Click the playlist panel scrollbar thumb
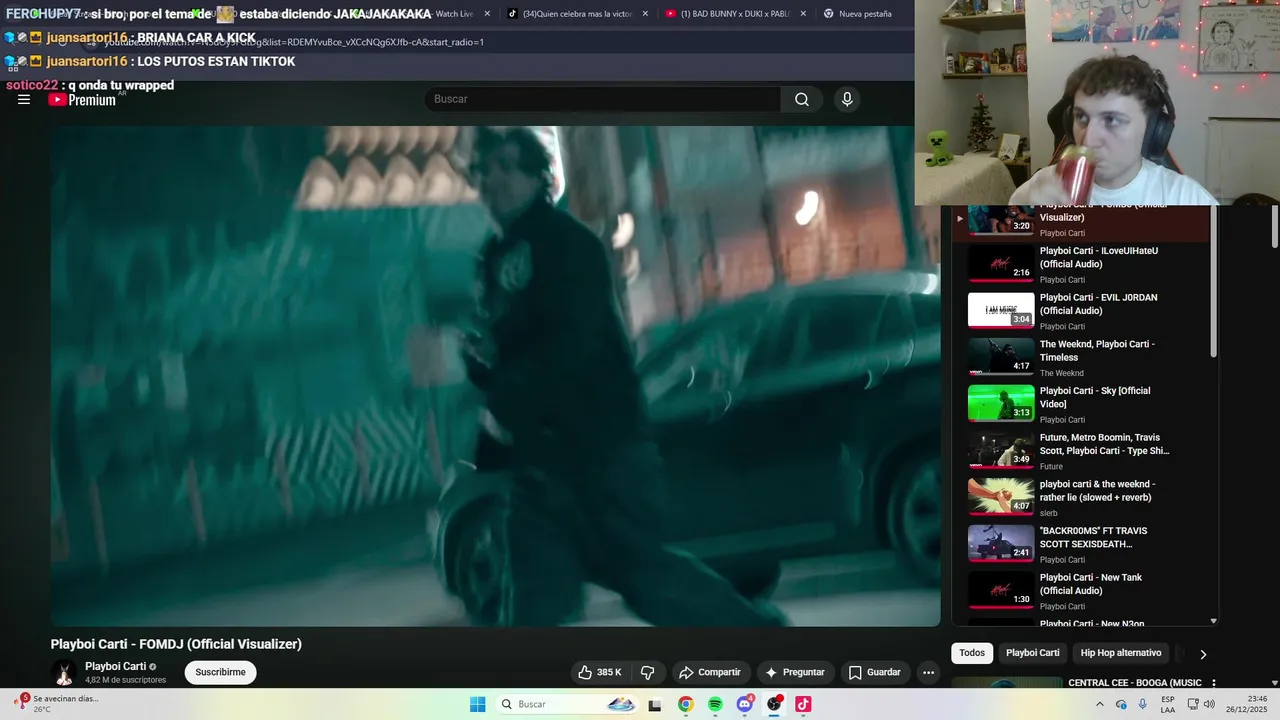 coord(1214,282)
